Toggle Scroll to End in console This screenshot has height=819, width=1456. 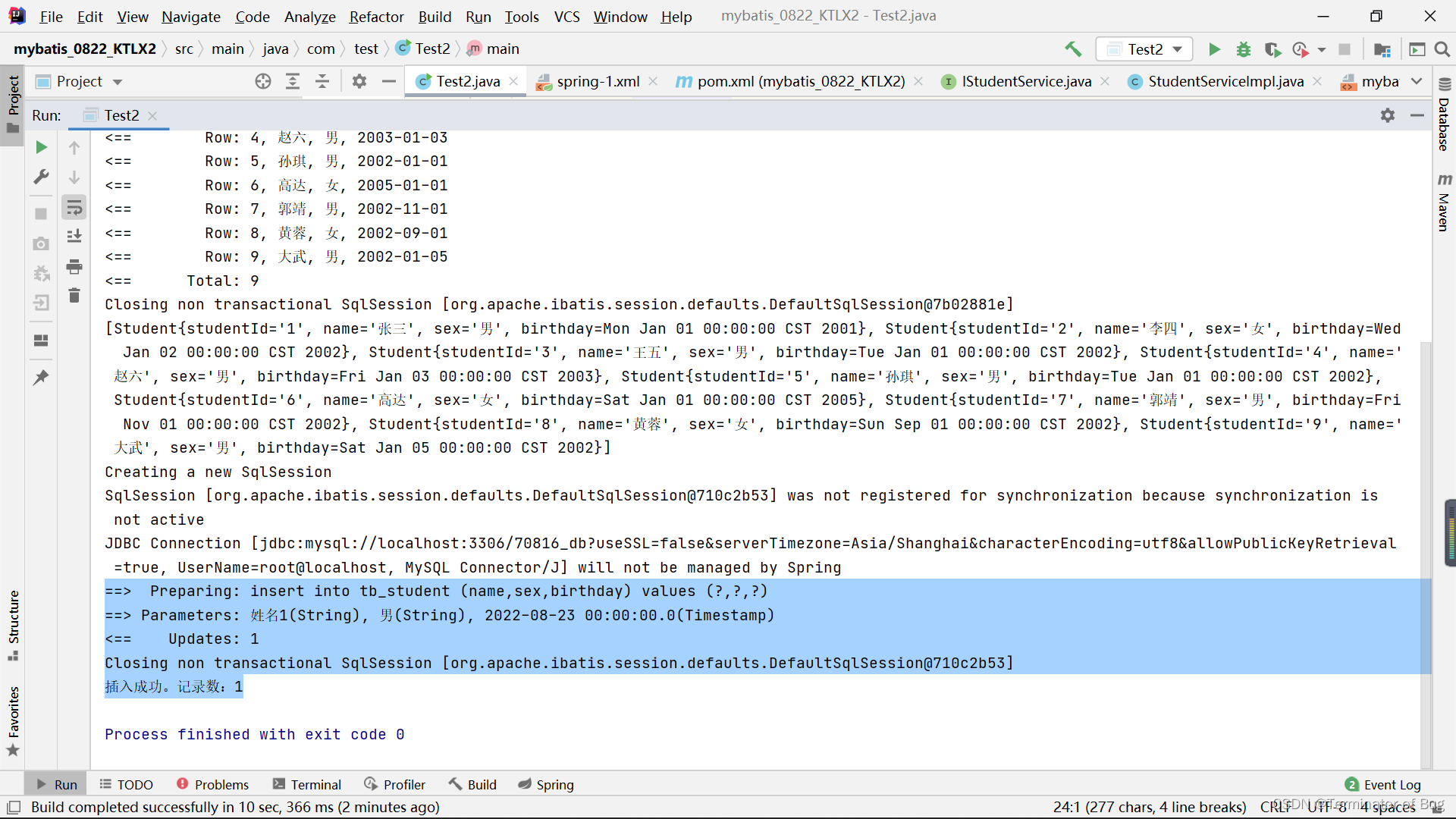pyautogui.click(x=74, y=237)
